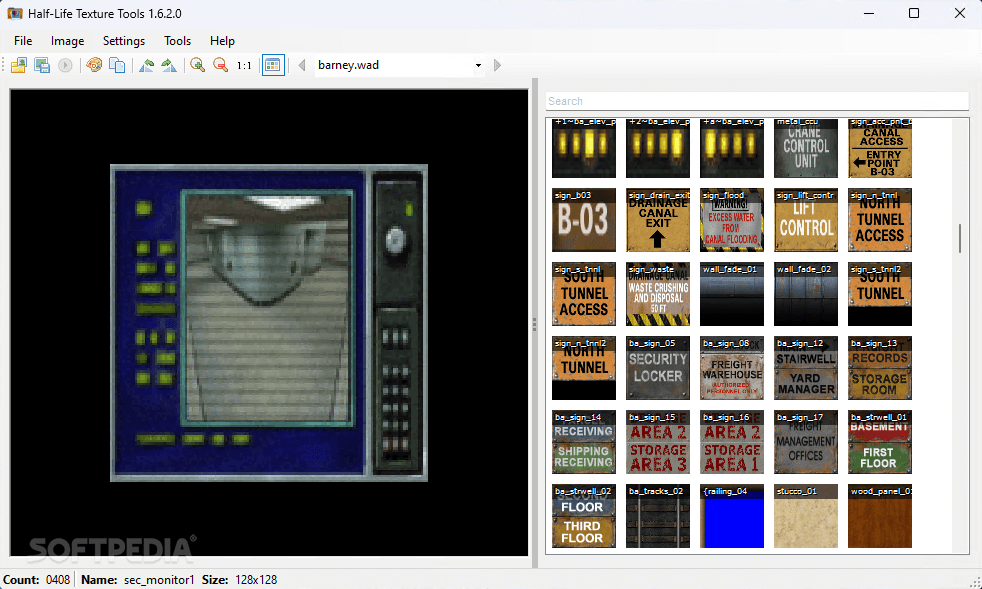The height and width of the screenshot is (589, 982).
Task: Click the Count value 0408 in status bar
Action: tap(58, 580)
